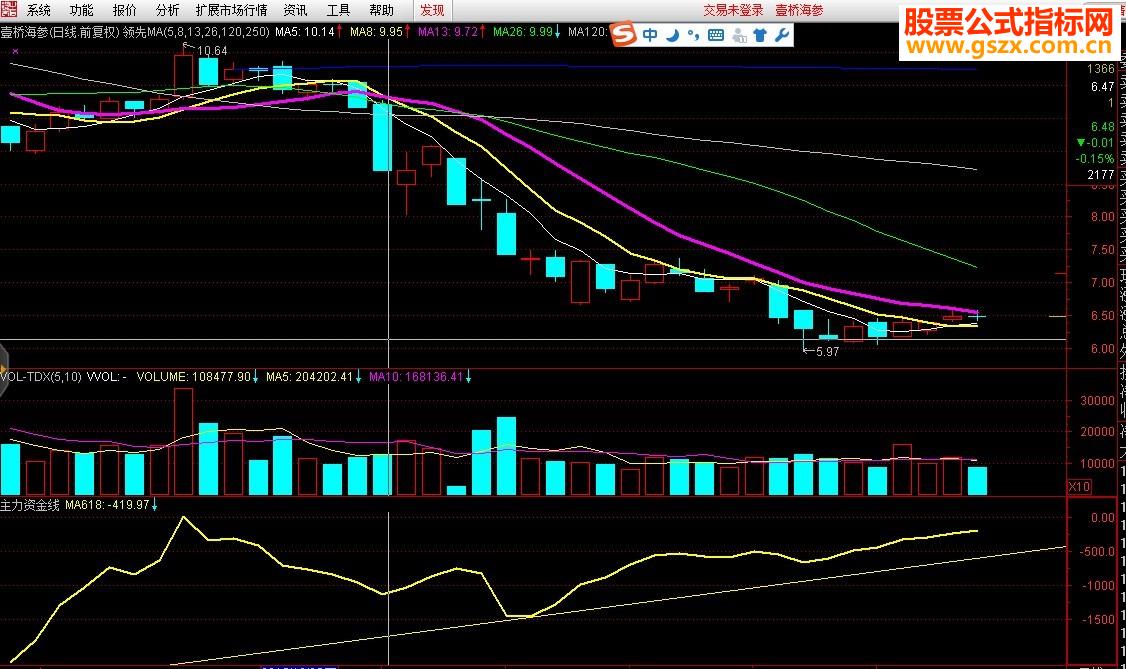
Task: Click the X10 volume scale button
Action: tap(1079, 487)
